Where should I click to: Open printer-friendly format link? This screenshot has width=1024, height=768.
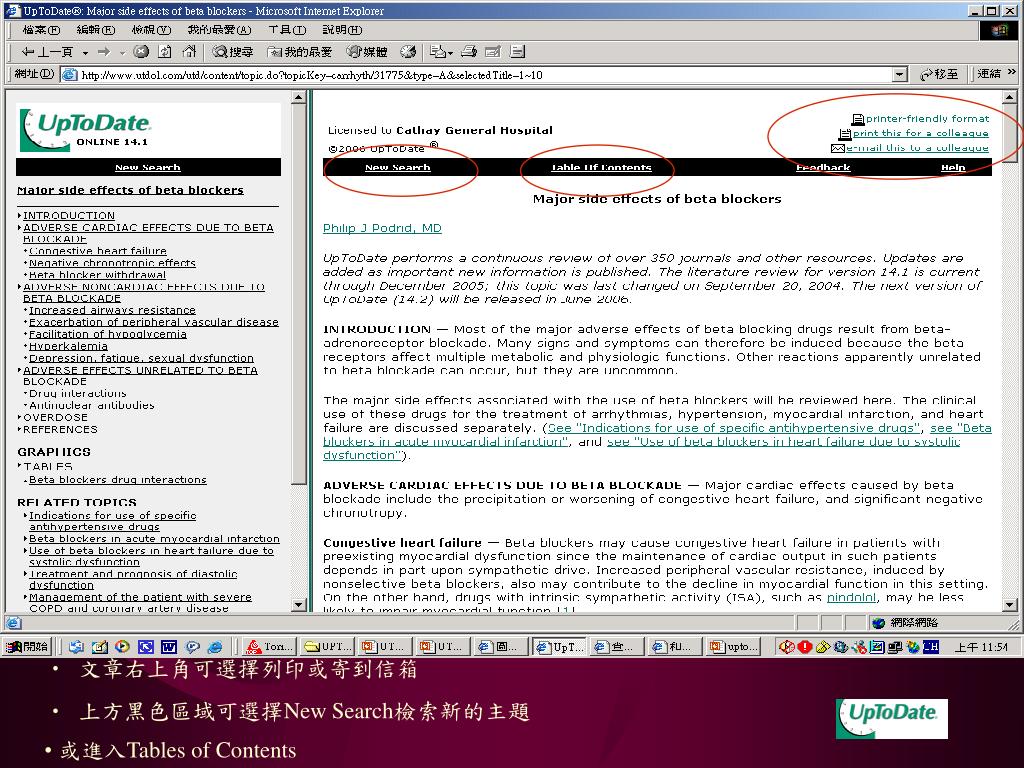(927, 119)
